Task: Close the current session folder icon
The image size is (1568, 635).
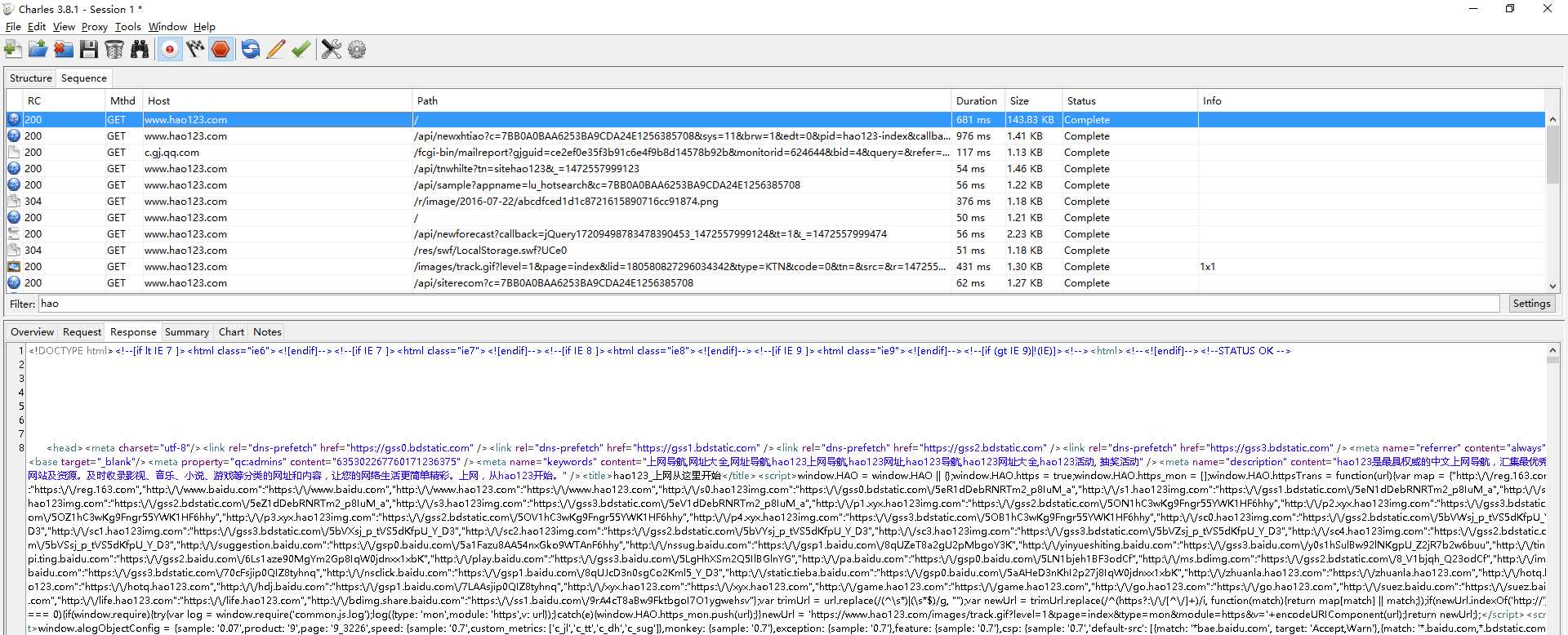Action: pos(64,50)
